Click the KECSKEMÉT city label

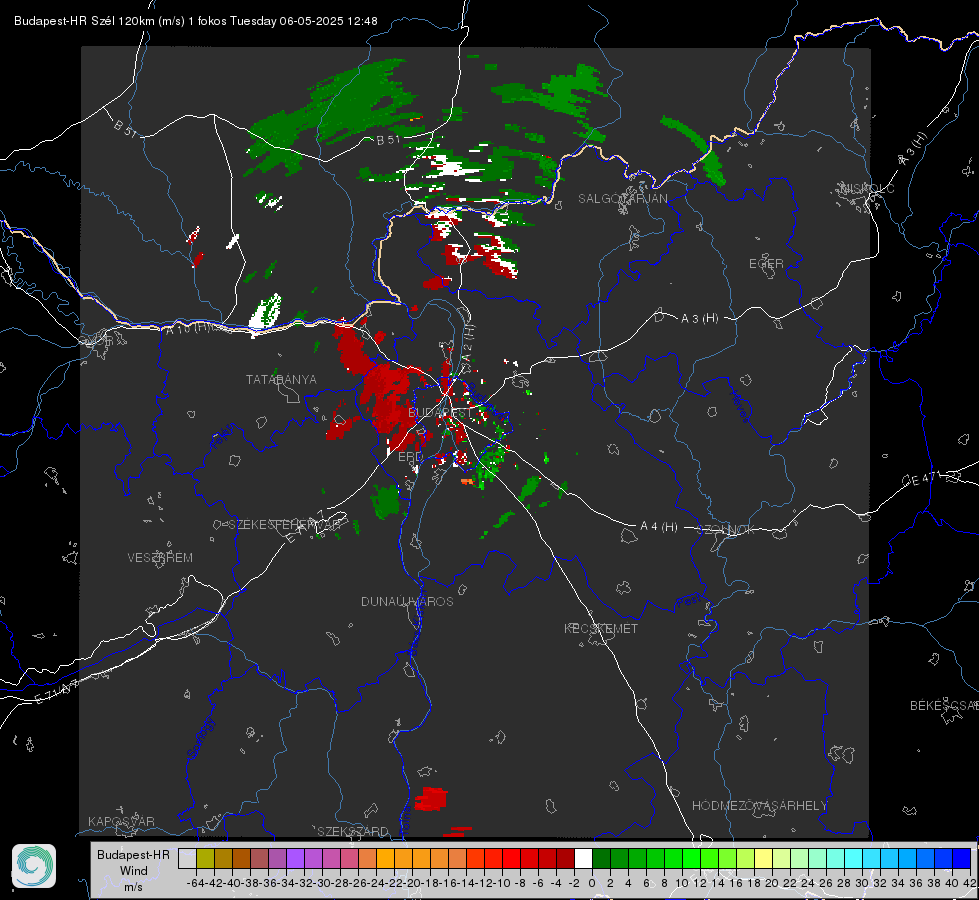(x=601, y=629)
